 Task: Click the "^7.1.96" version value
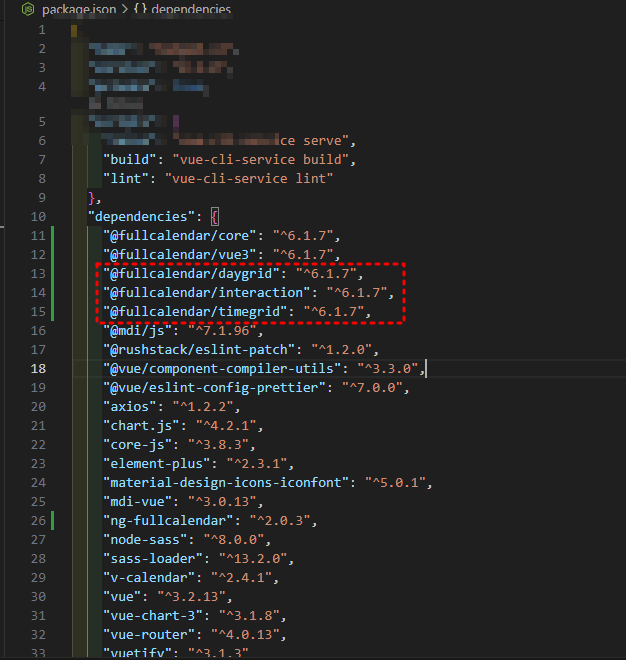pyautogui.click(x=222, y=331)
